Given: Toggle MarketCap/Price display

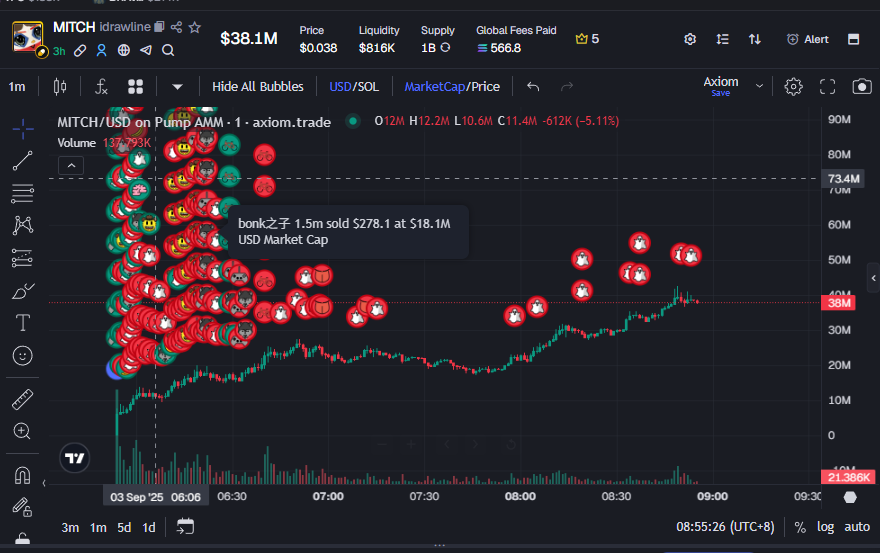Looking at the screenshot, I should [452, 86].
